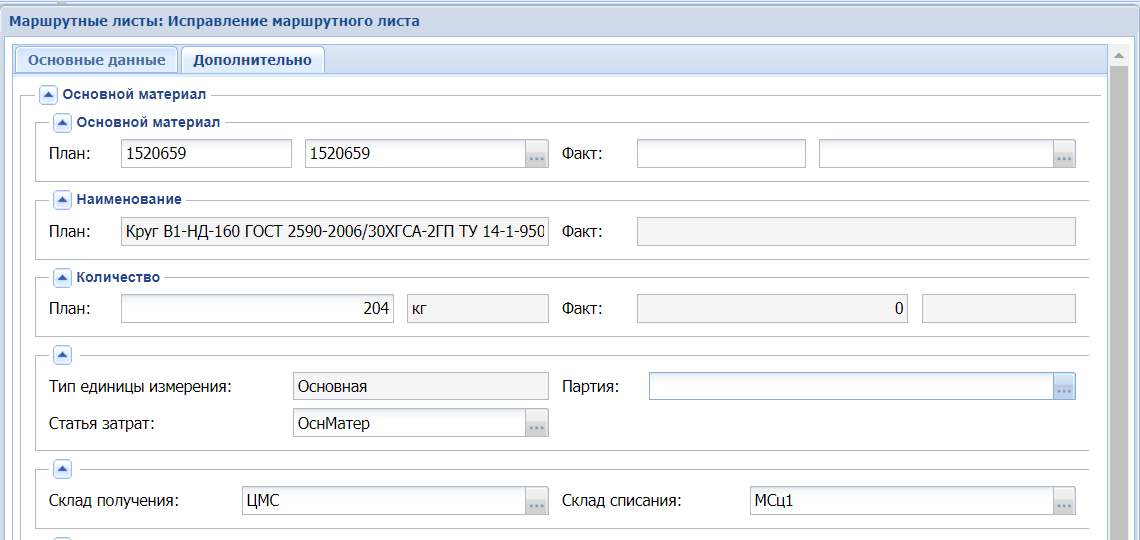The height and width of the screenshot is (540, 1140).
Task: Click the plan quantity field showing 204
Action: pos(257,309)
